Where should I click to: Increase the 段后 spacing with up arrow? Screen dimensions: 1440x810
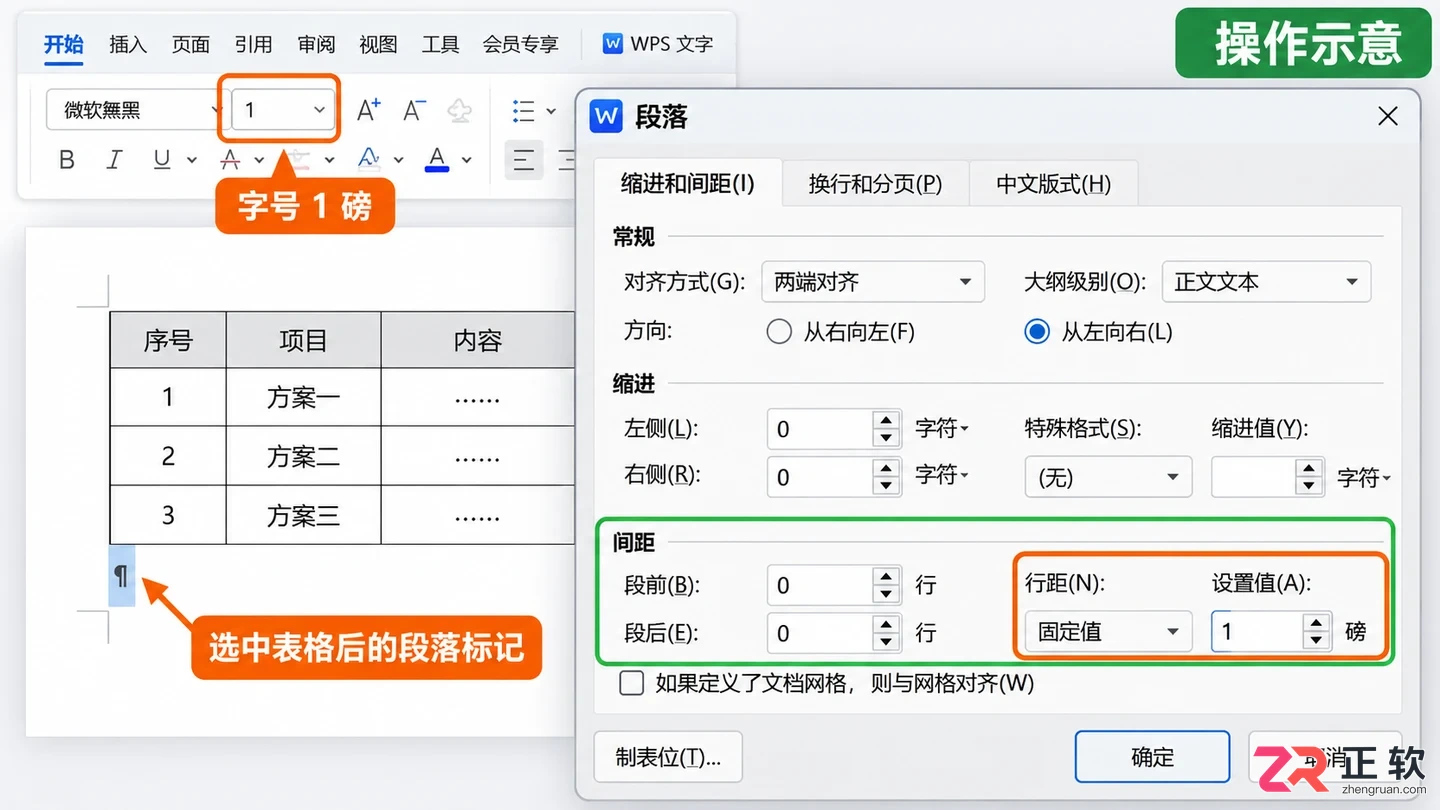pyautogui.click(x=886, y=623)
